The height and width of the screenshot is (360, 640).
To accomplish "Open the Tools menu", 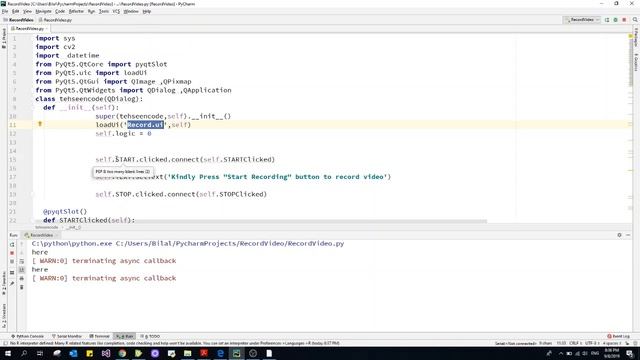I will point(104,11).
